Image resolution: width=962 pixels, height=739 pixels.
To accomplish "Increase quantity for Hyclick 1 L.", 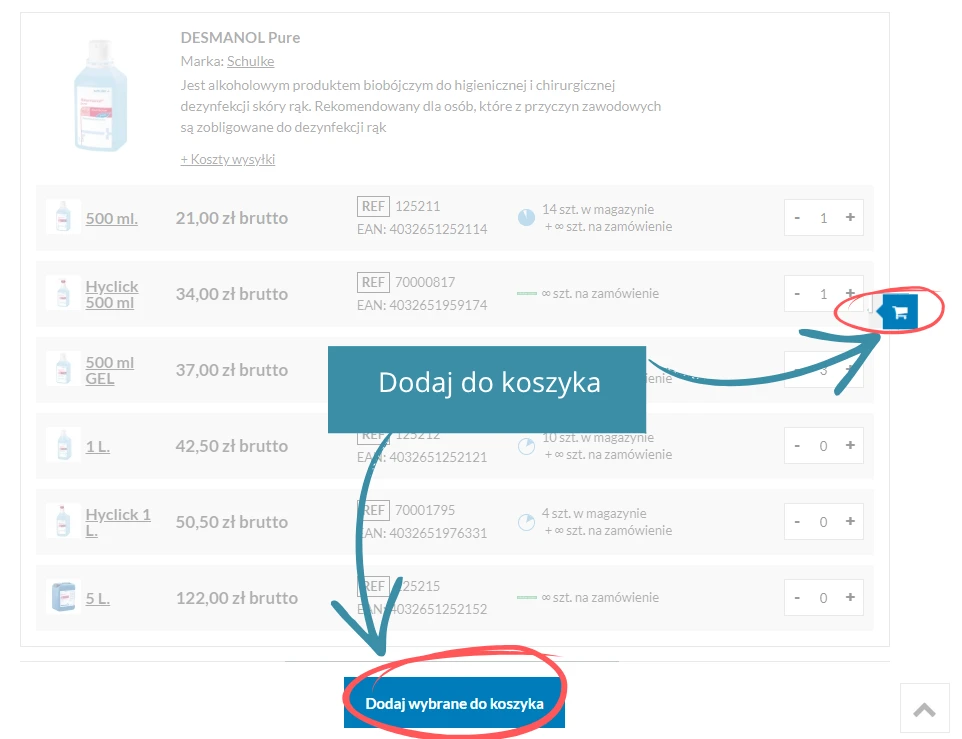I will point(850,521).
